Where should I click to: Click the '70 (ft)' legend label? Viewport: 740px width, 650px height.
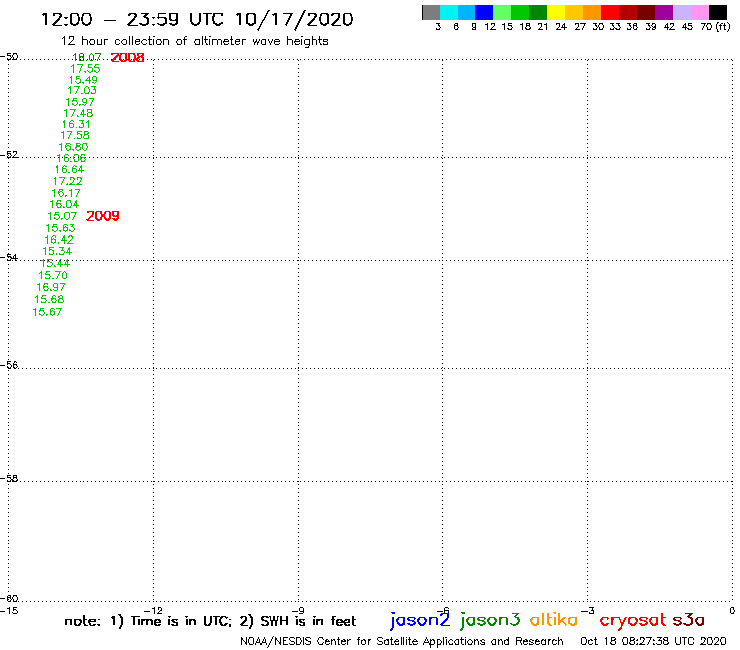(715, 27)
